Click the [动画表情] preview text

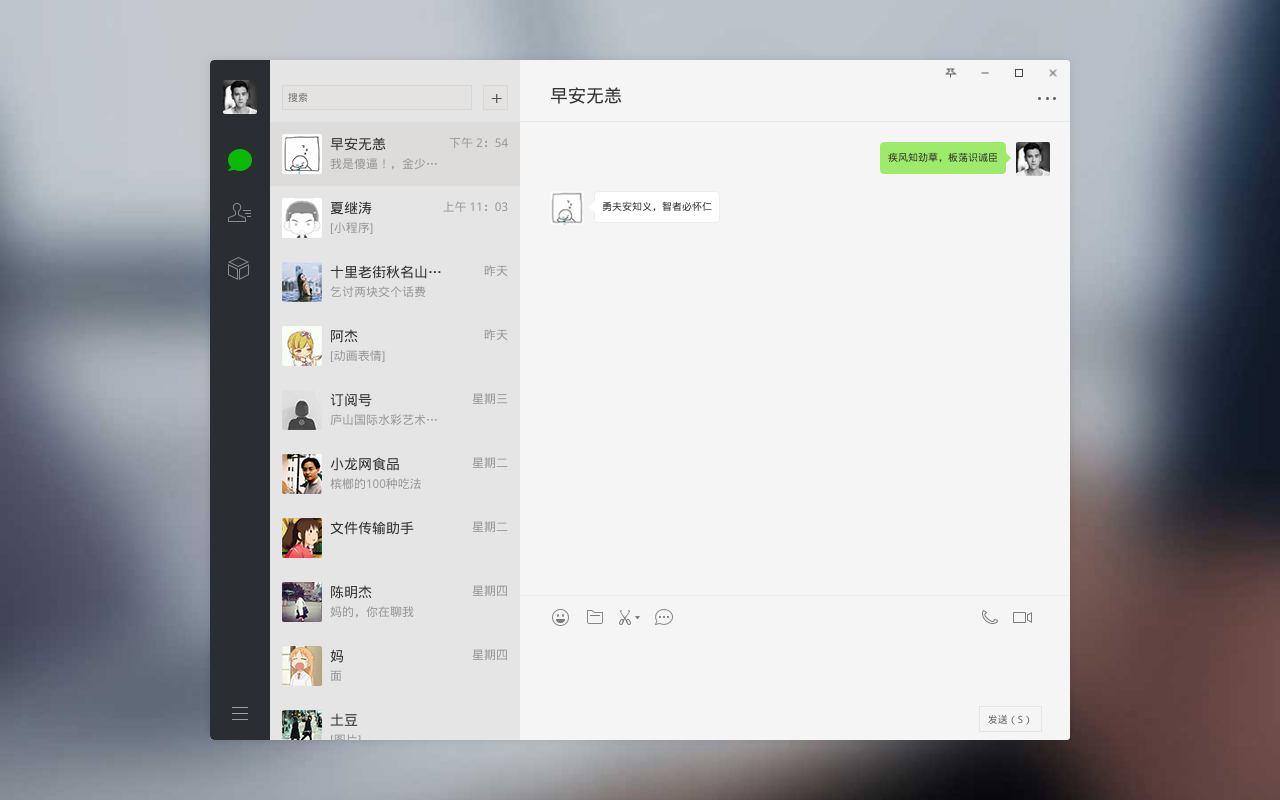tap(358, 356)
